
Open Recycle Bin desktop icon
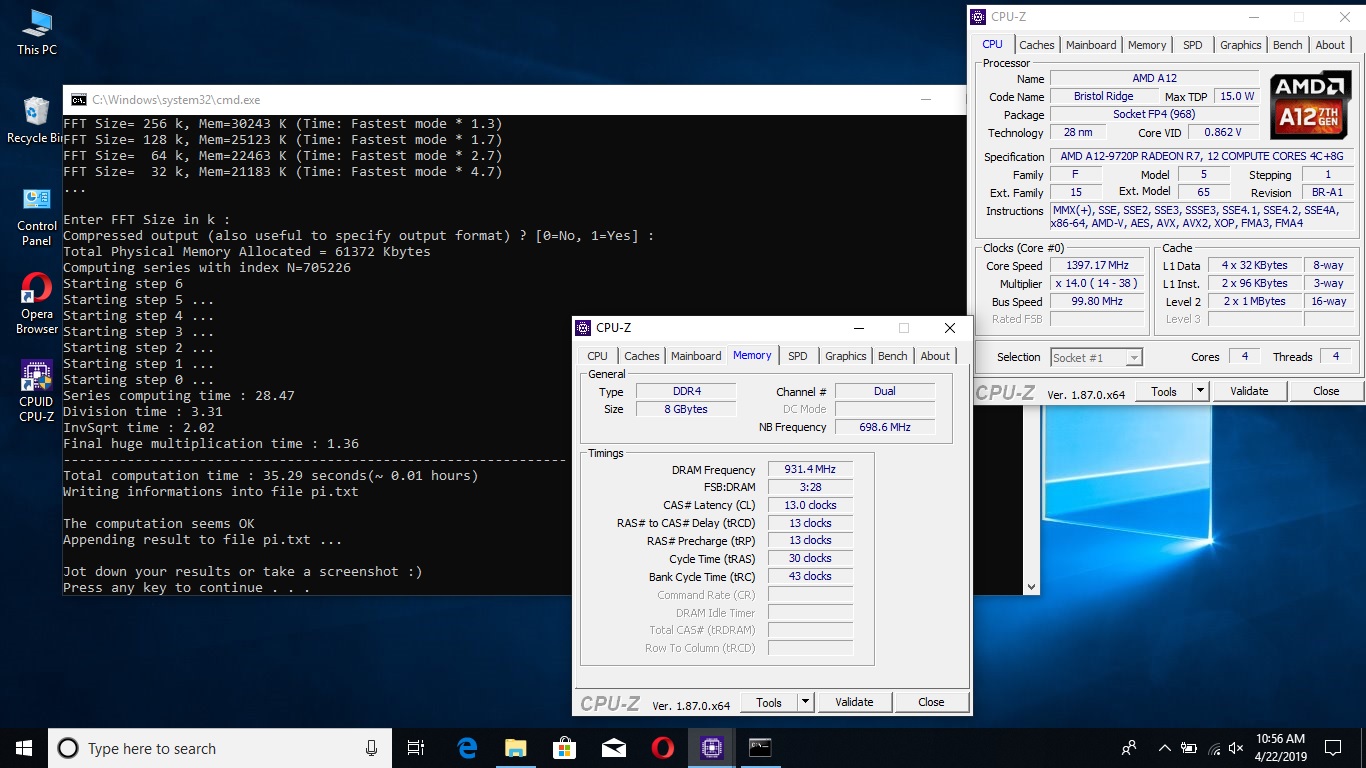click(37, 120)
